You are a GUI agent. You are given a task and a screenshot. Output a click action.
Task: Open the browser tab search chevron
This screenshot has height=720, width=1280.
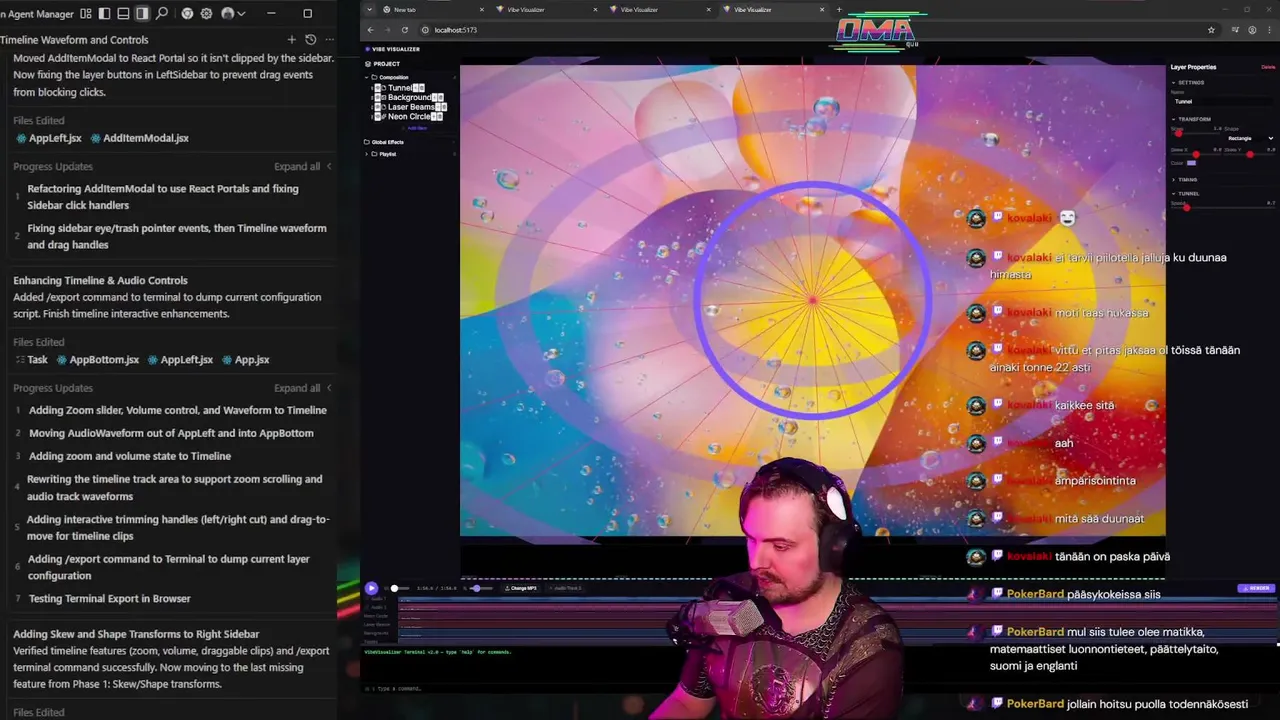(x=369, y=9)
